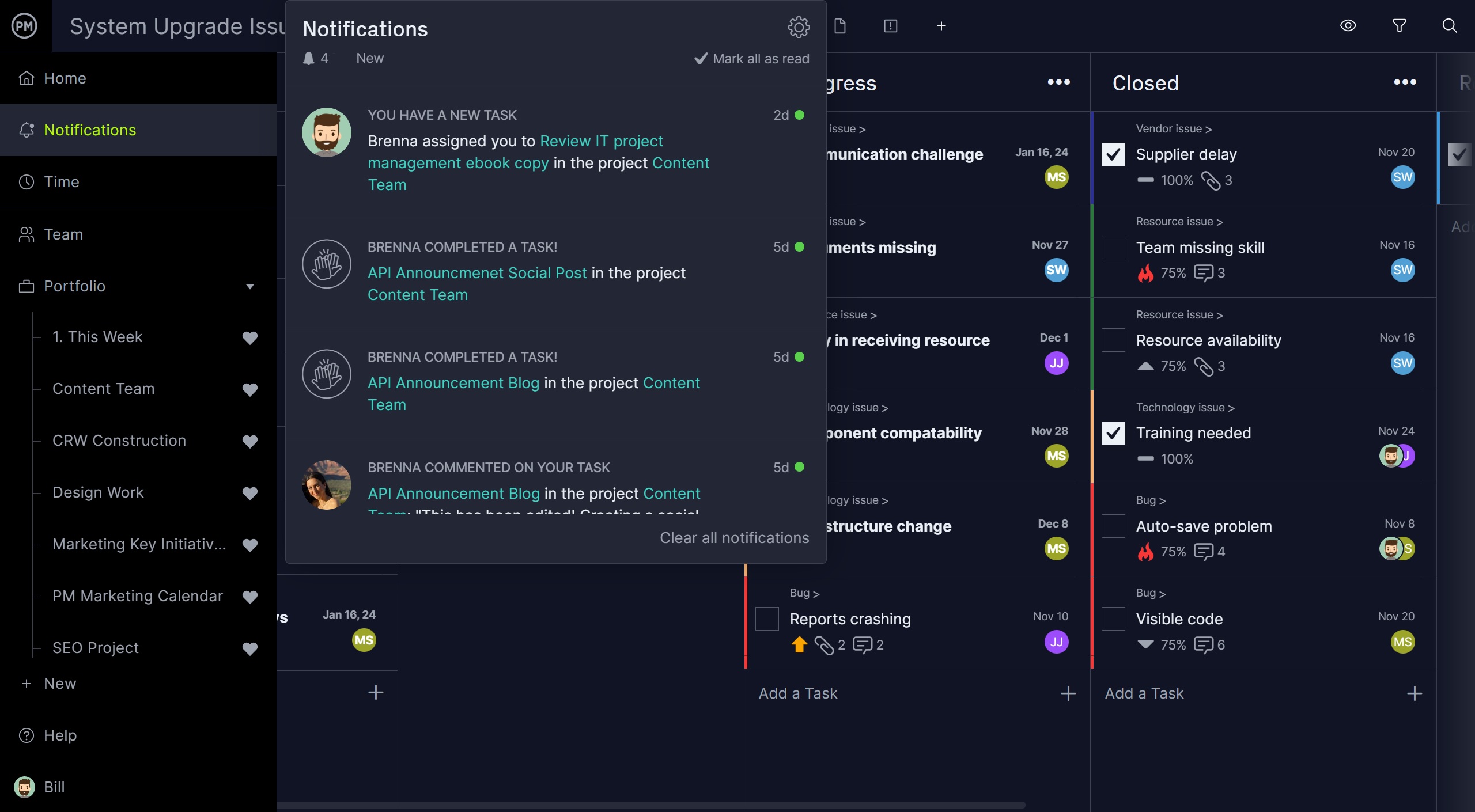This screenshot has width=1475, height=812.
Task: Check the Team missing skill checkbox
Action: click(1113, 248)
